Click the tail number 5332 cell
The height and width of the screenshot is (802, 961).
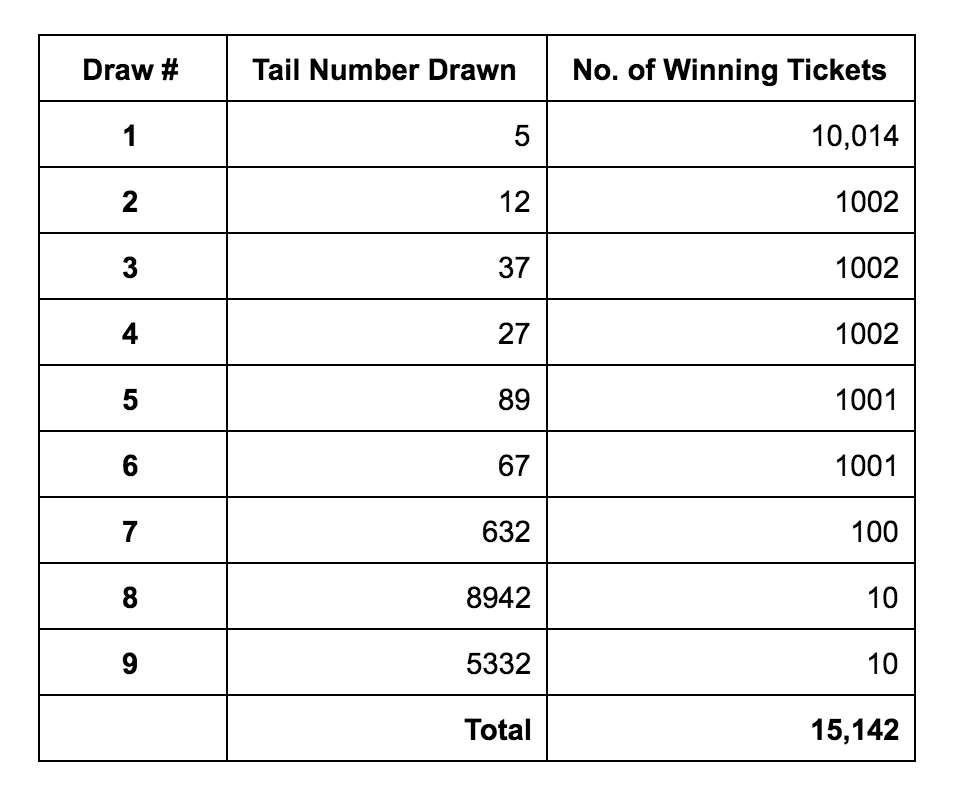point(498,664)
